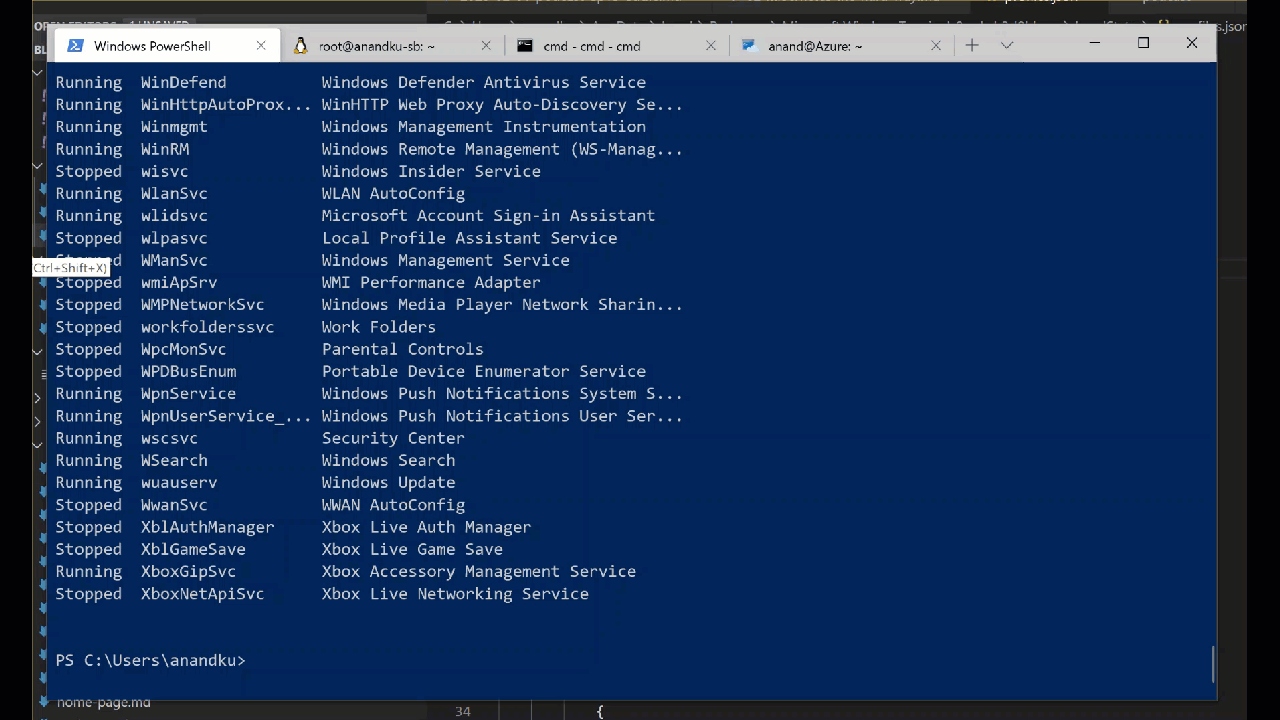The width and height of the screenshot is (1280, 720).
Task: Open the new tab profile dropdown
Action: point(1007,45)
